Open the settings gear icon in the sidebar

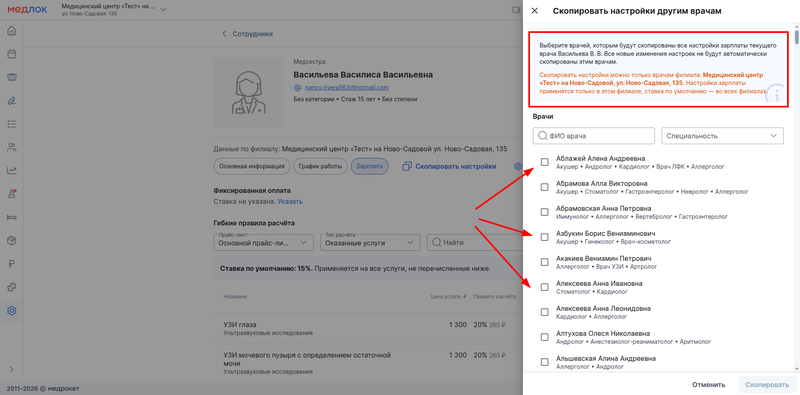12,310
